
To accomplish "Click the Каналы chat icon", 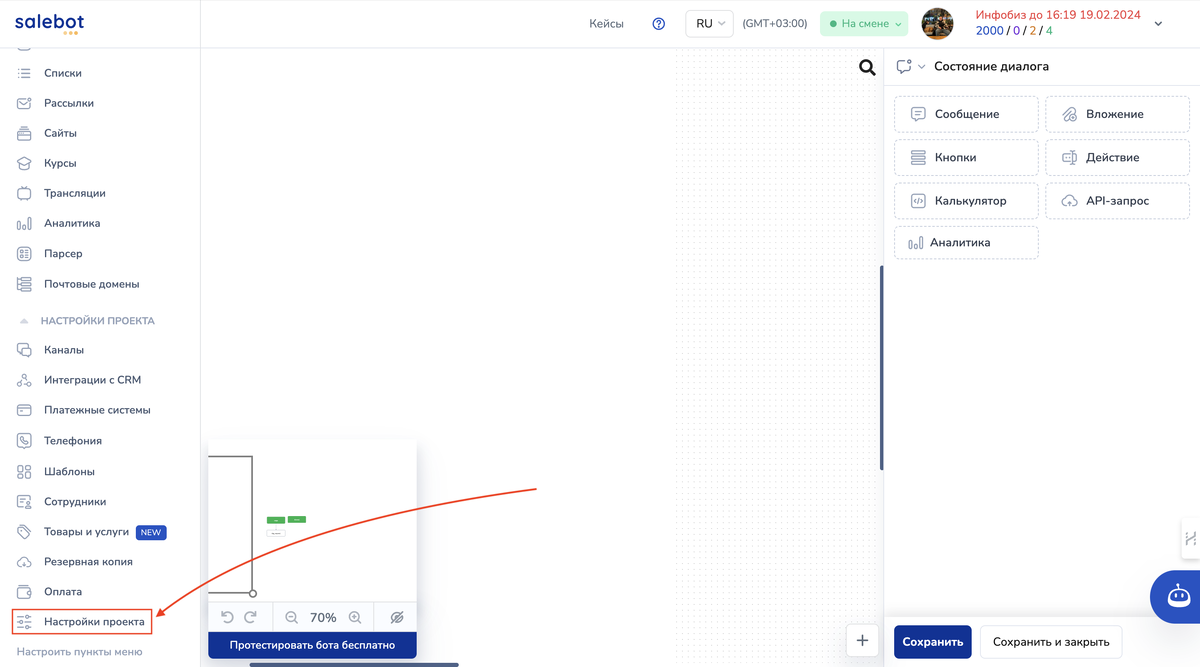I will tap(24, 350).
